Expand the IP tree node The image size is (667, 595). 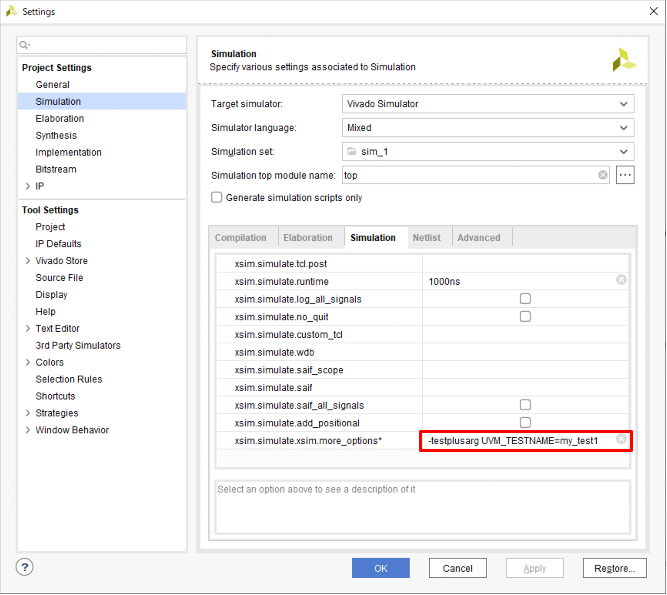click(28, 186)
